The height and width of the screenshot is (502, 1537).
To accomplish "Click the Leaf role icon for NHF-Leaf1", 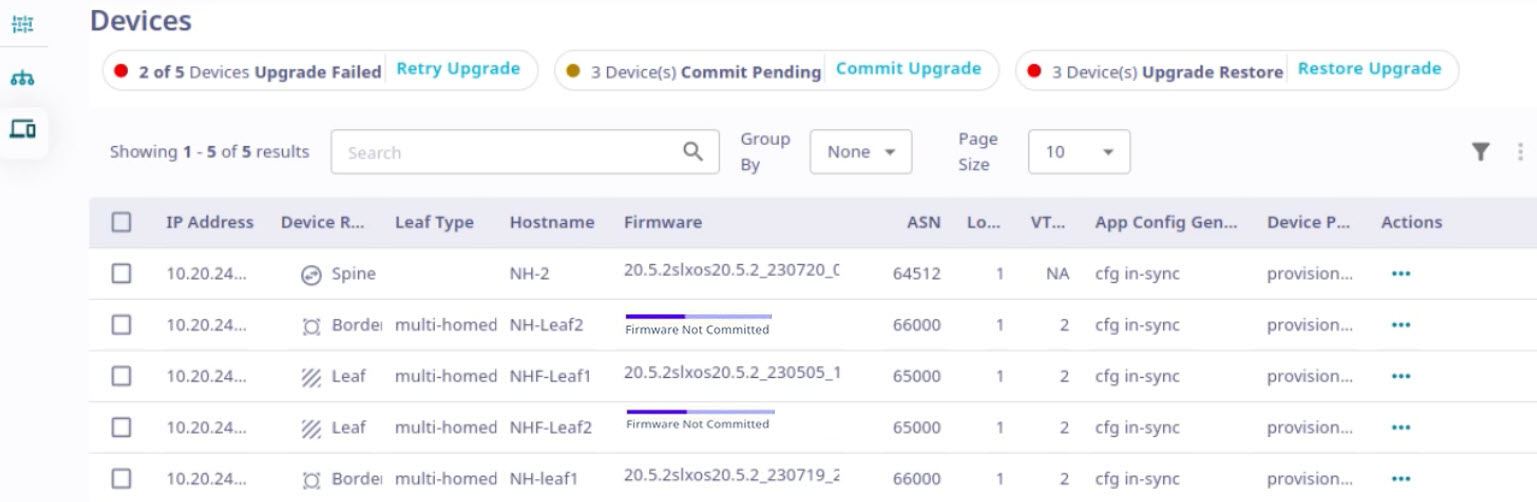I will click(x=311, y=377).
